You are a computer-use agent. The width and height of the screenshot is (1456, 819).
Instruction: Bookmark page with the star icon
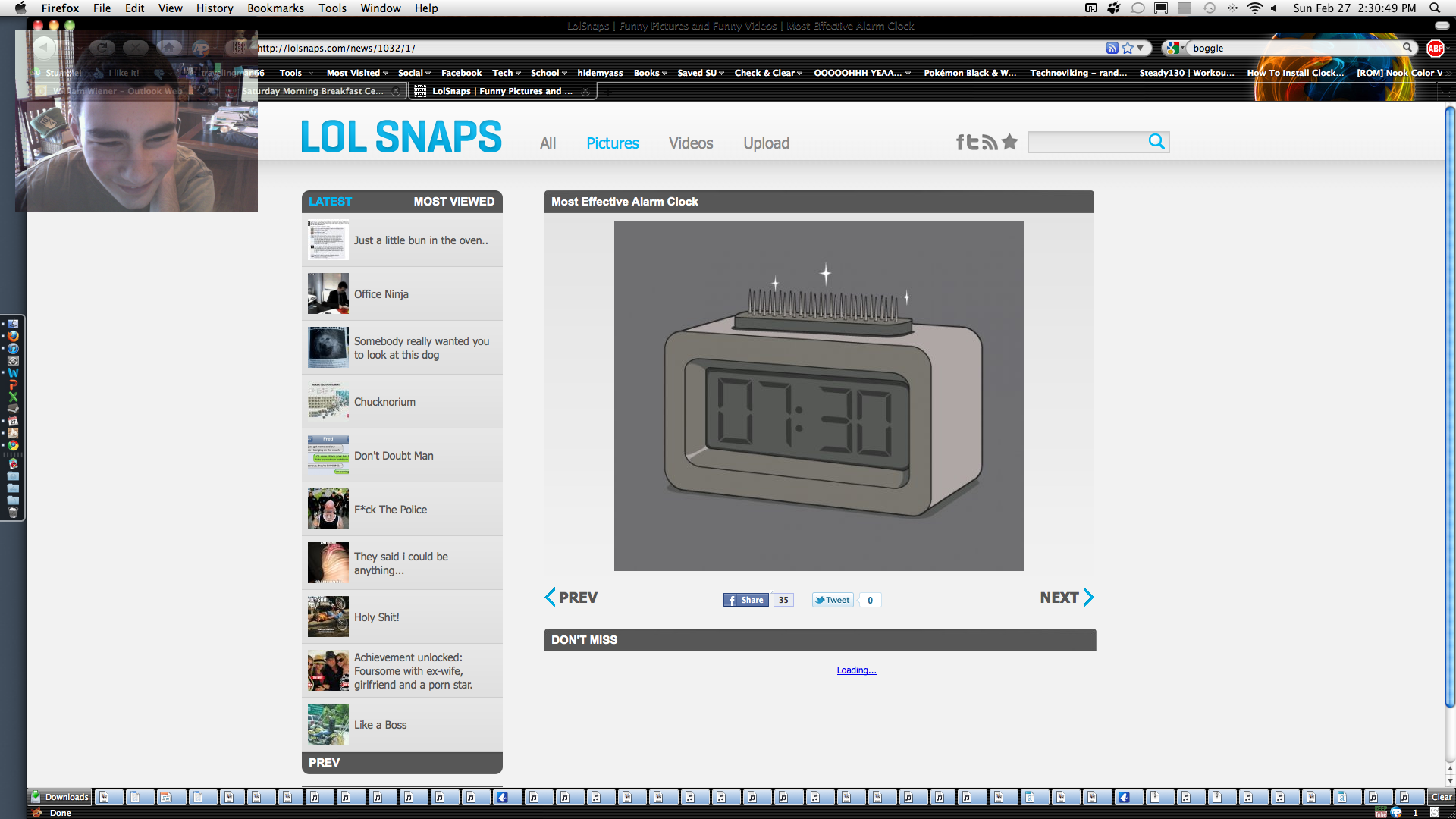1128,48
